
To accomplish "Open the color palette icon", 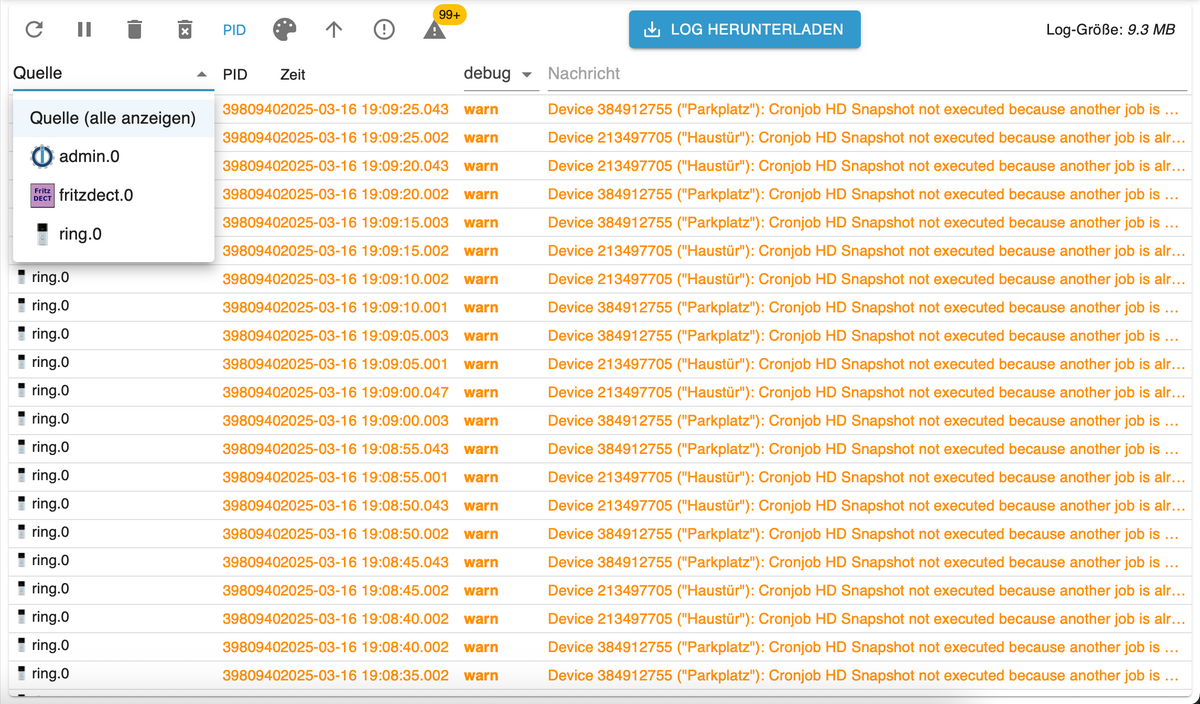I will pos(284,30).
